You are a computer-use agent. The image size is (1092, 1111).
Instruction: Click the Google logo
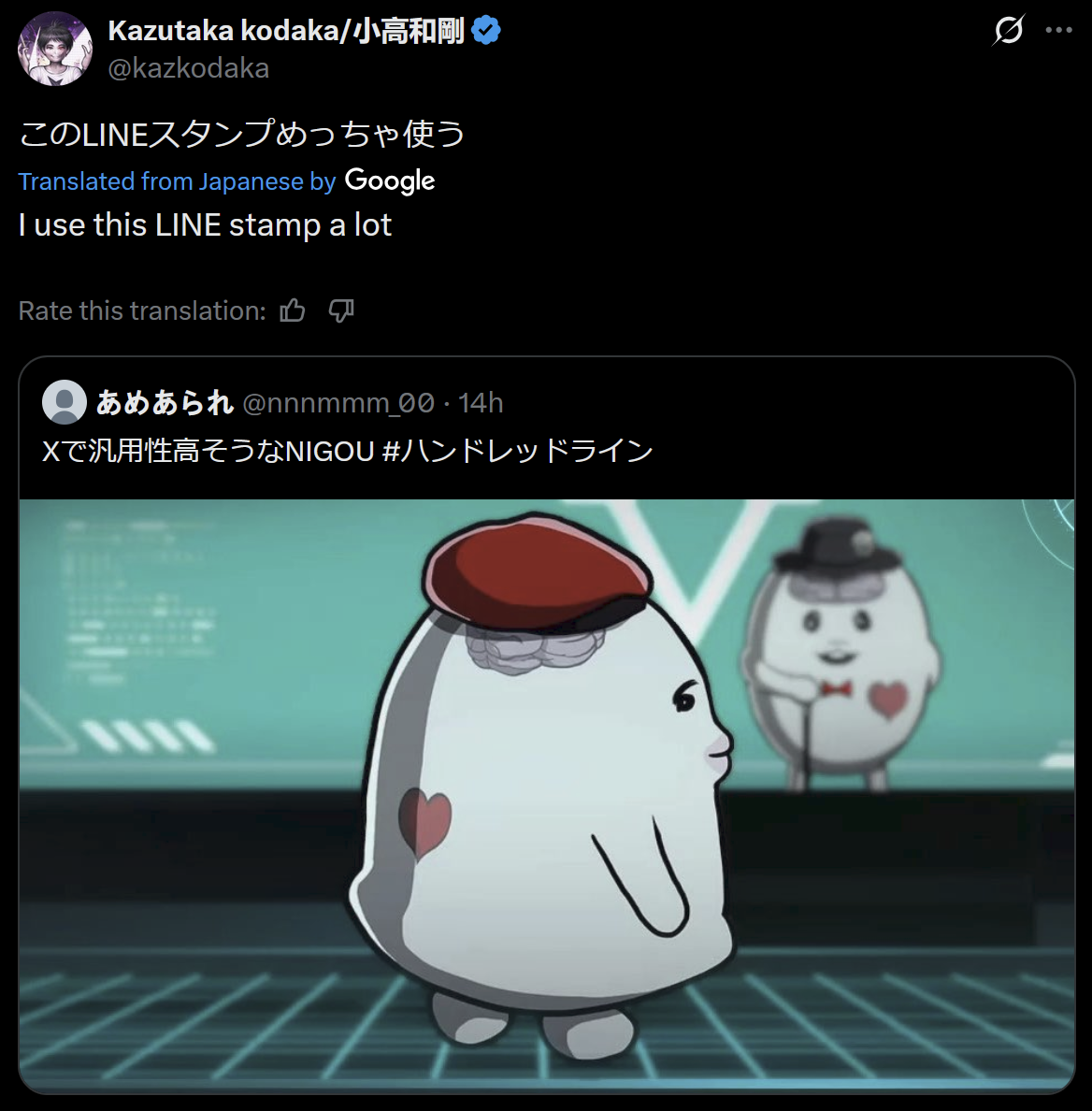click(x=390, y=181)
